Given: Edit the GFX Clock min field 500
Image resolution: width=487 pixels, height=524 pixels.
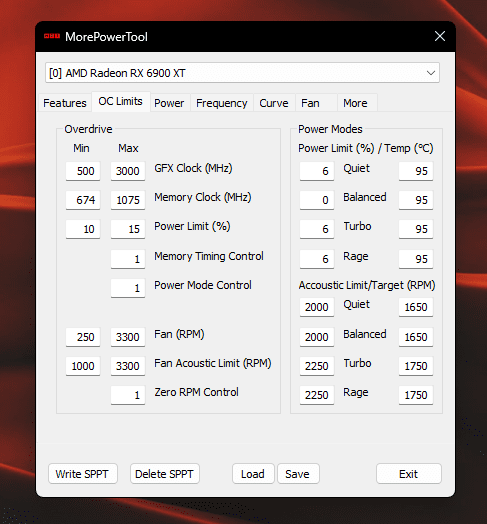Looking at the screenshot, I should point(83,171).
